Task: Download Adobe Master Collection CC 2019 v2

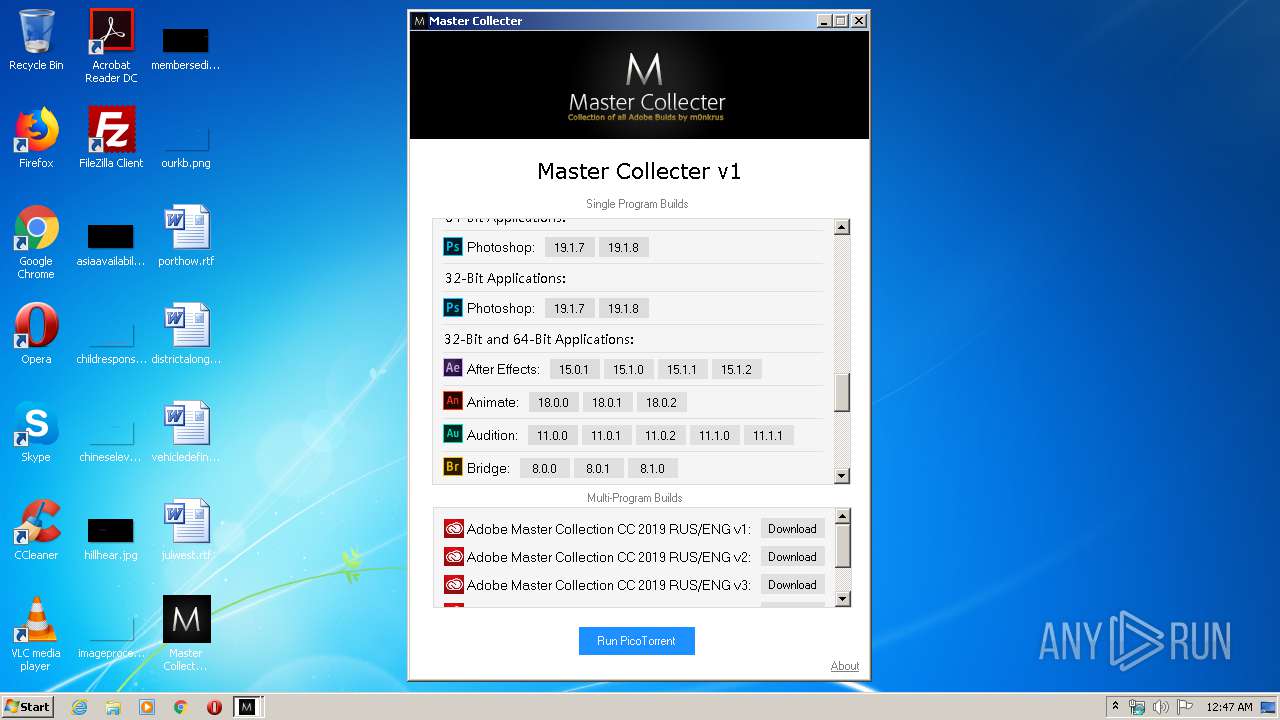Action: pyautogui.click(x=792, y=557)
